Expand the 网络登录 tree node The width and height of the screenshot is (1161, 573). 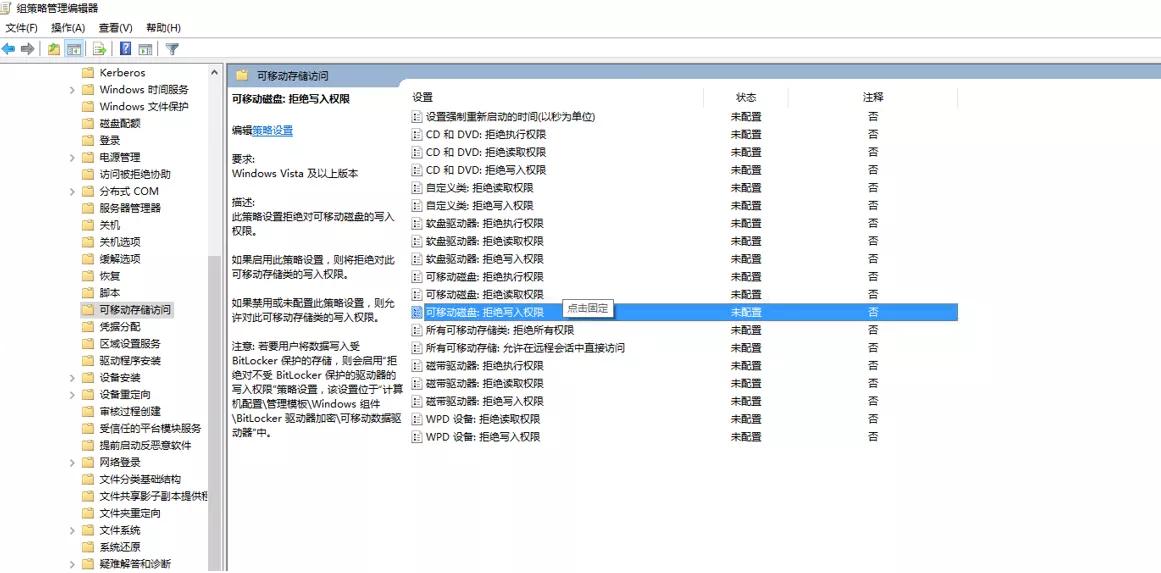click(x=72, y=463)
